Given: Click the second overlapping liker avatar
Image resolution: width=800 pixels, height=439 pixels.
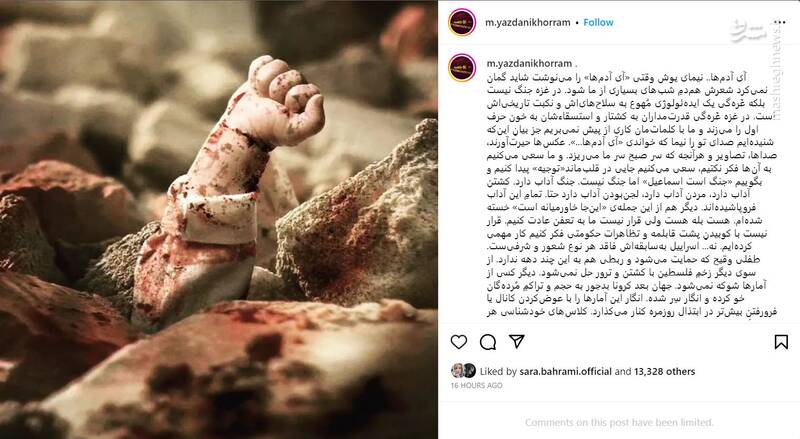Looking at the screenshot, I should [469, 371].
